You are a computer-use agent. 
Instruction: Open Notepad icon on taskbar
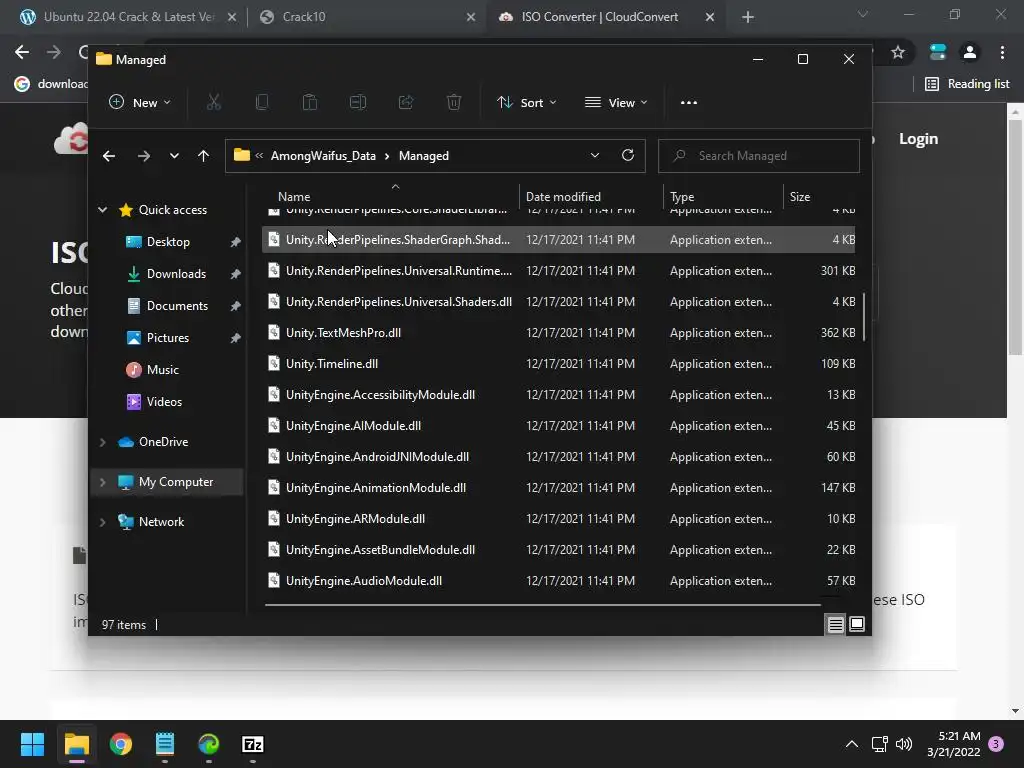point(165,744)
